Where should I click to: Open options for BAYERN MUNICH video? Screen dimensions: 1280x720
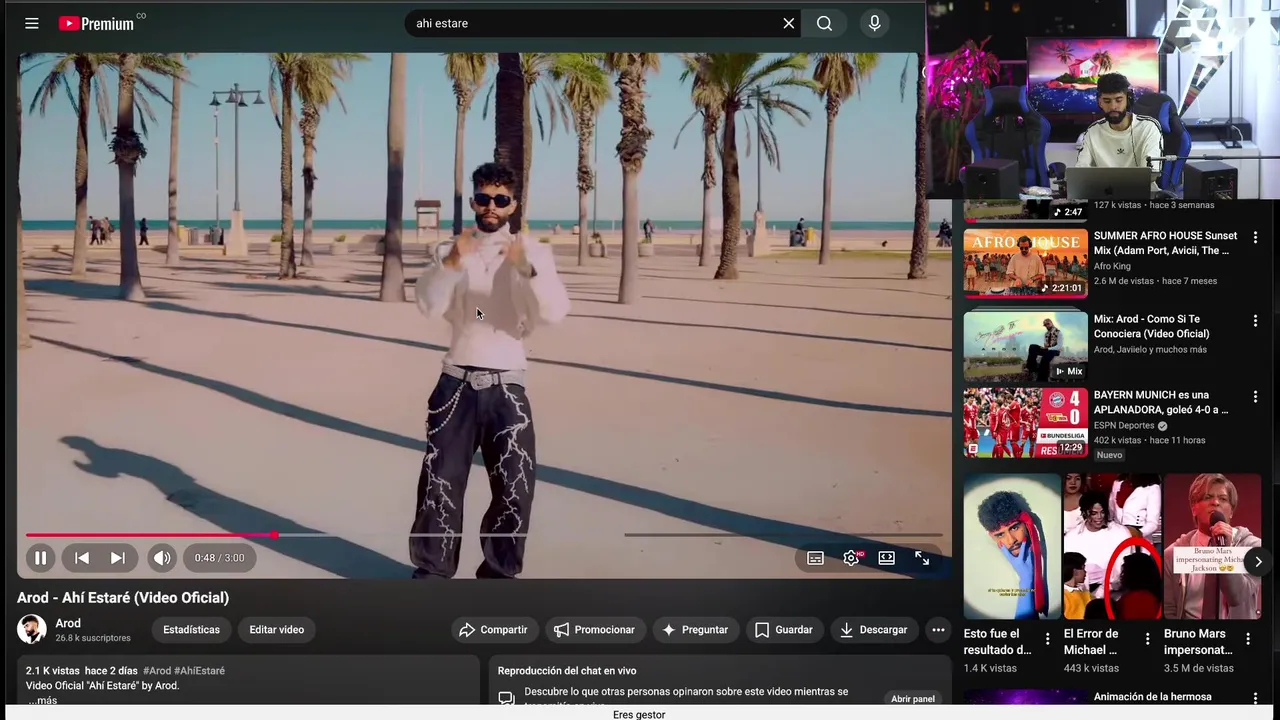tap(1255, 397)
